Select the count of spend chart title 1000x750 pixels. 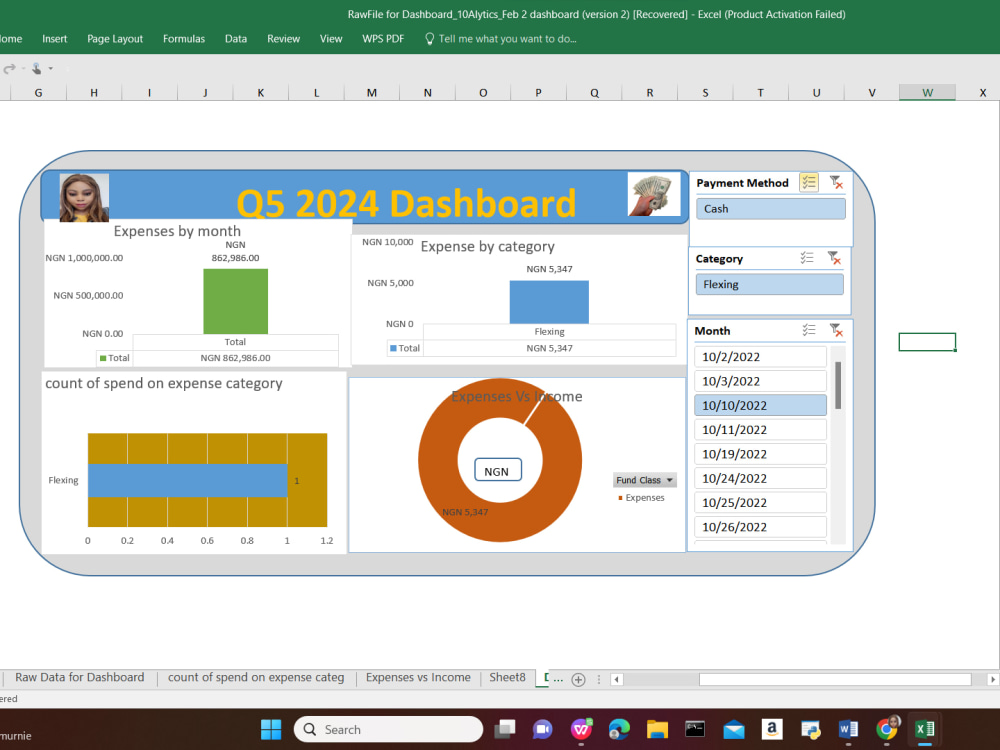[164, 383]
